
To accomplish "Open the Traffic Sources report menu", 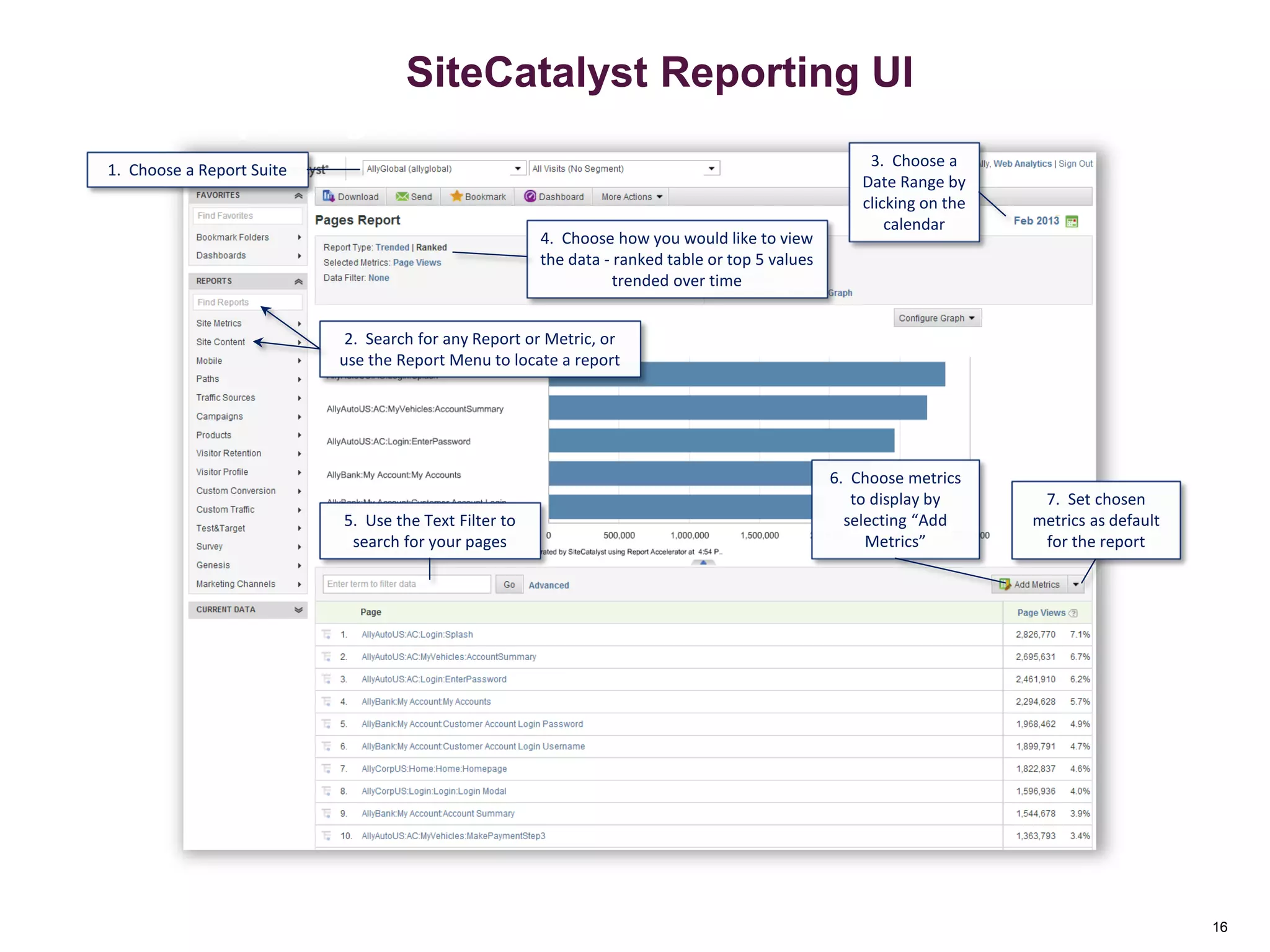I will [x=248, y=398].
